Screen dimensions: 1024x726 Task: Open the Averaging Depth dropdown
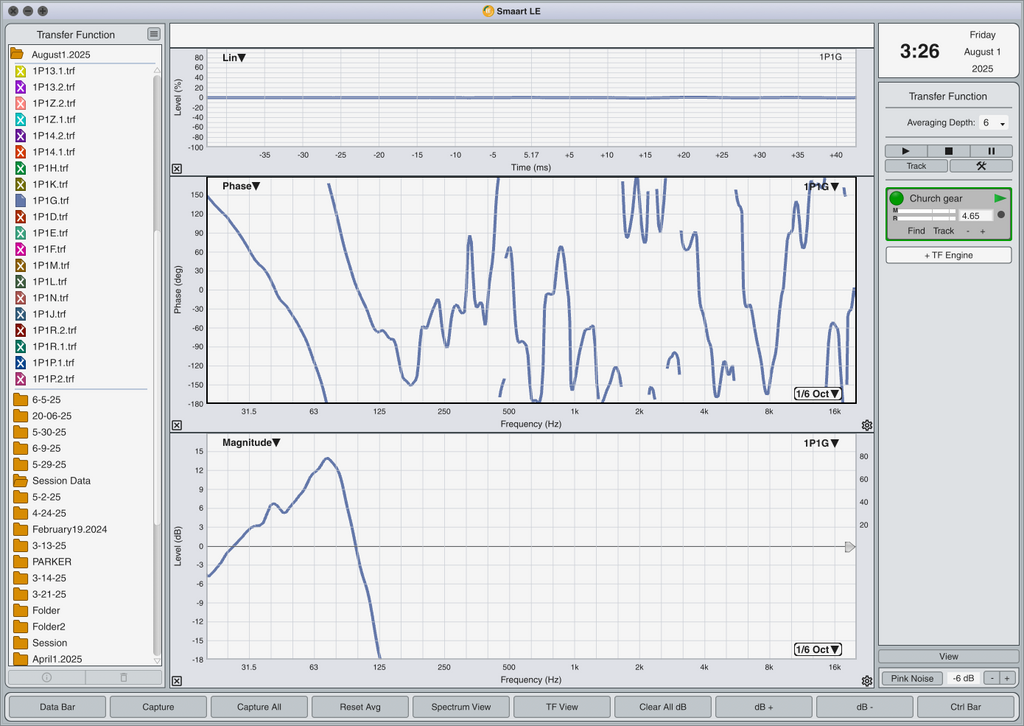(993, 123)
